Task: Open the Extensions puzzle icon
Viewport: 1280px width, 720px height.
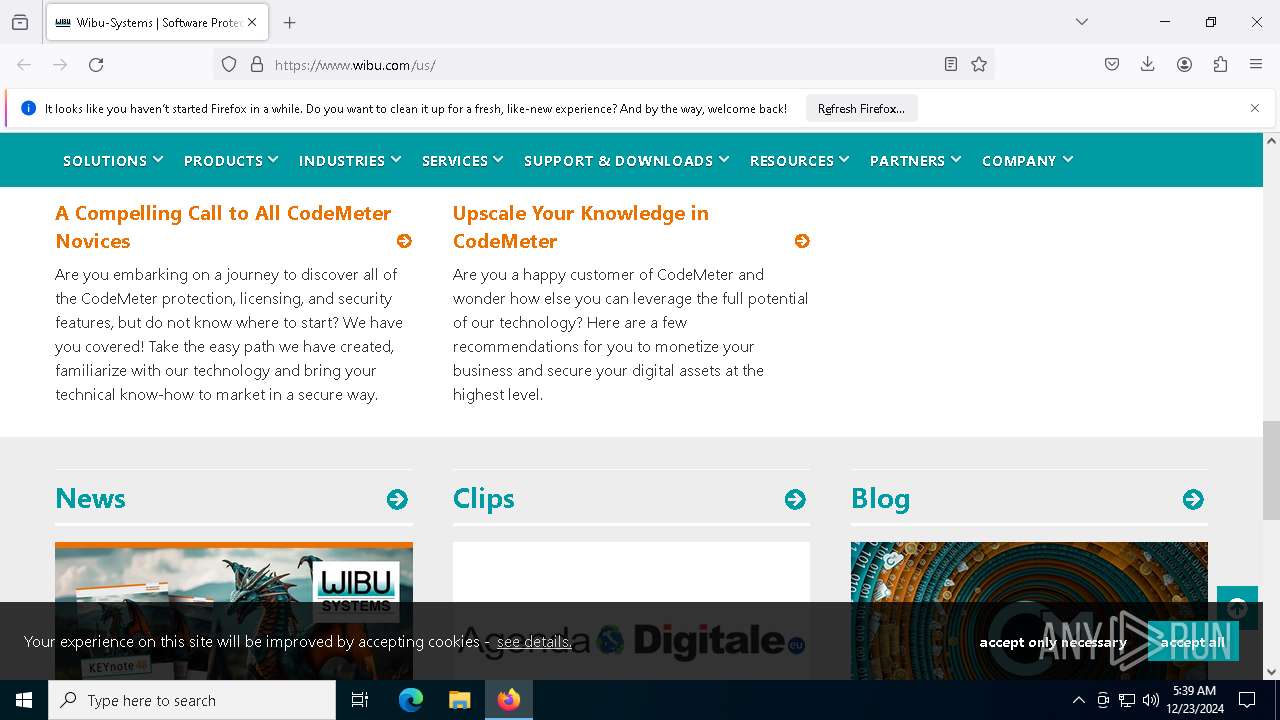Action: [x=1220, y=65]
